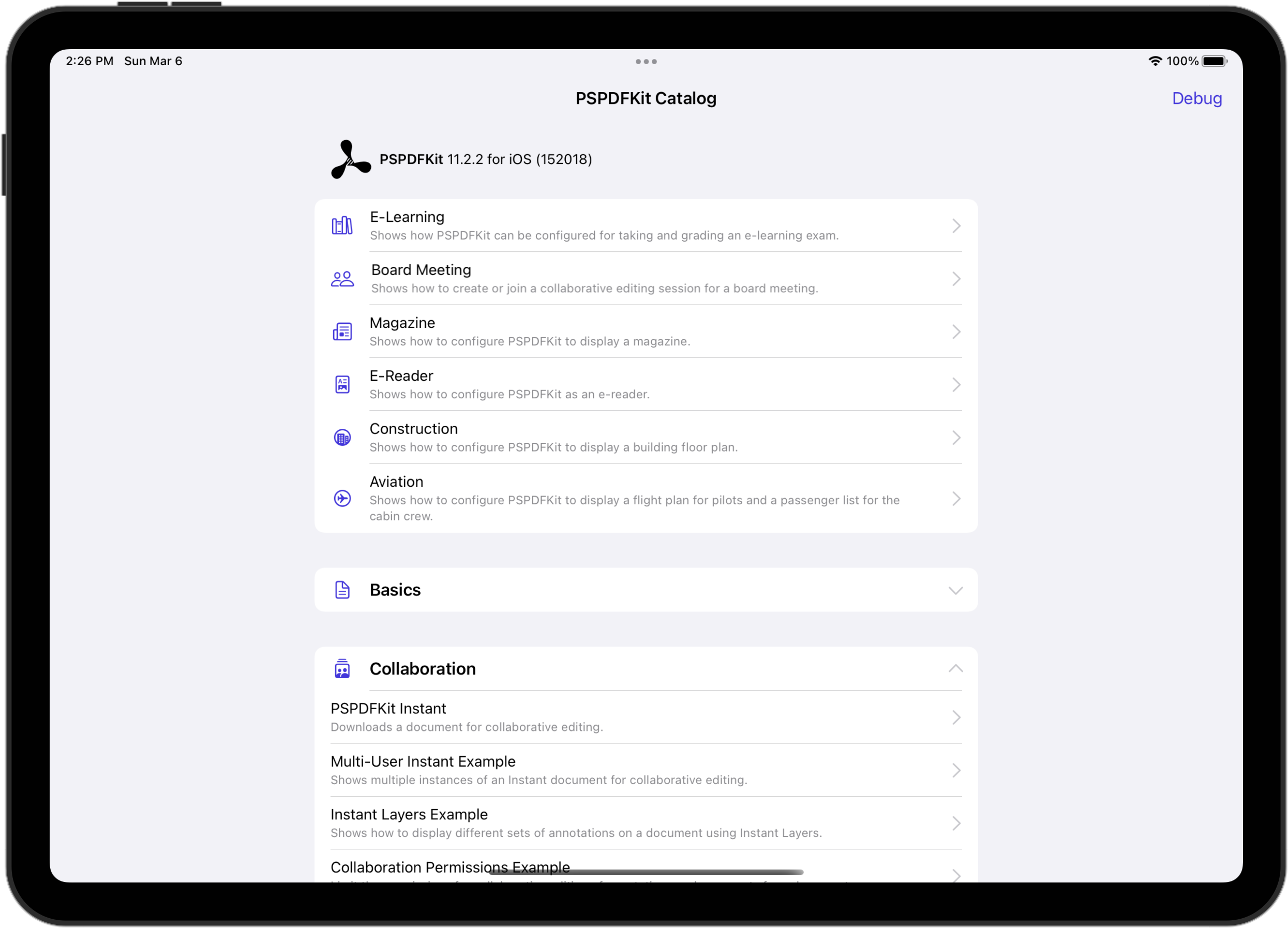The height and width of the screenshot is (928, 1288).
Task: Tap the Collaboration section icon
Action: [342, 669]
